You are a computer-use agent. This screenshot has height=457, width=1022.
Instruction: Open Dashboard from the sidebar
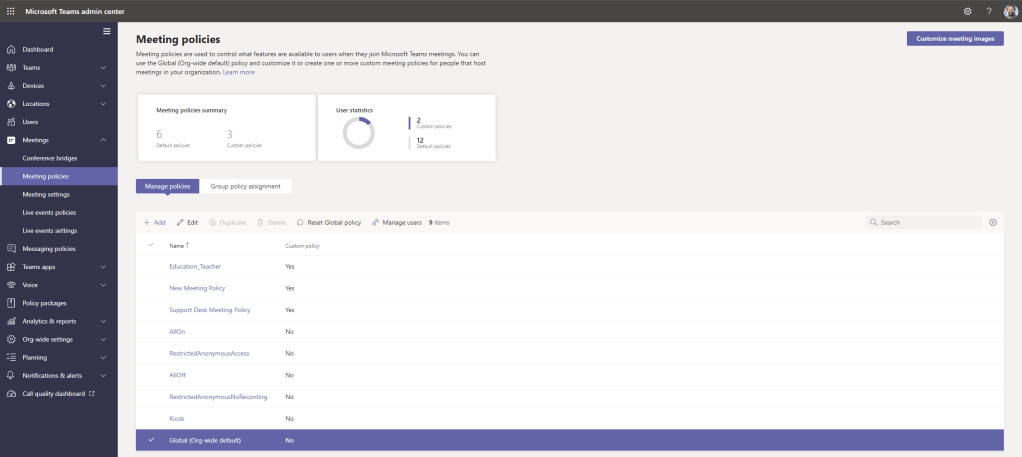(38, 49)
